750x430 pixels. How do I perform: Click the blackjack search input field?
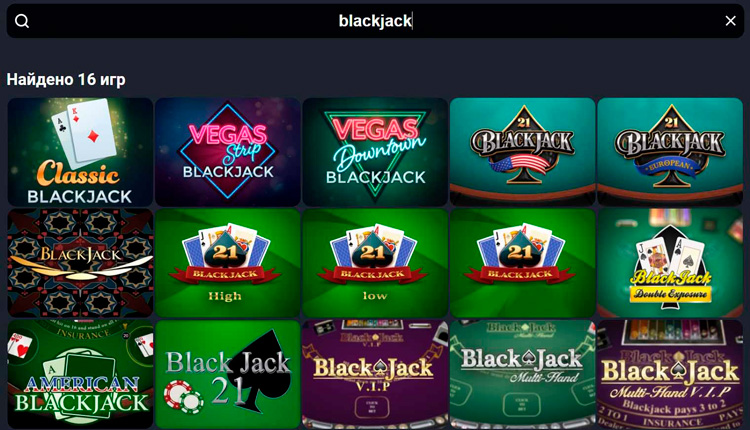tap(375, 21)
